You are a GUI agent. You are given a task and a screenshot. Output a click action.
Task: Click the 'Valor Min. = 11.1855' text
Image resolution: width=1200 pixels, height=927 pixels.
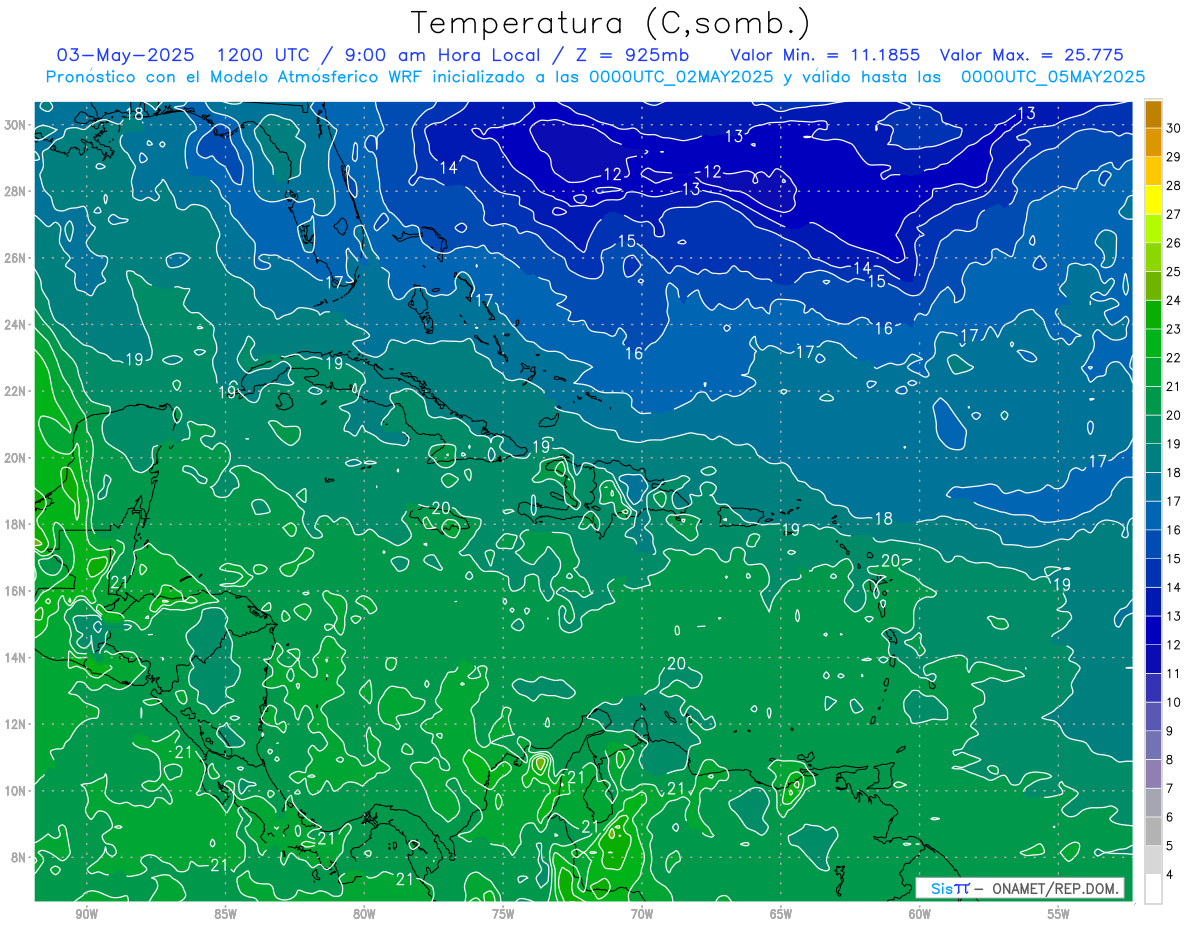pos(826,55)
